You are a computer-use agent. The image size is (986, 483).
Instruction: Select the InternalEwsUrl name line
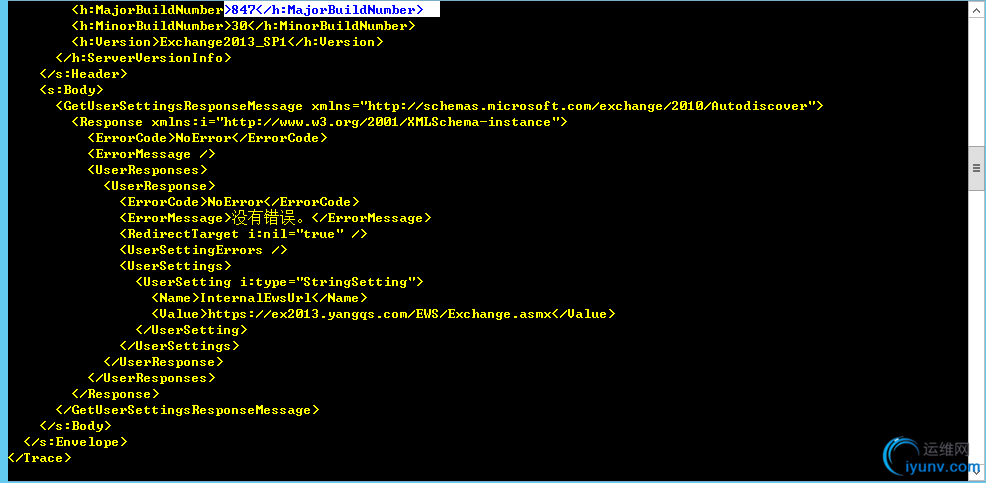[259, 297]
